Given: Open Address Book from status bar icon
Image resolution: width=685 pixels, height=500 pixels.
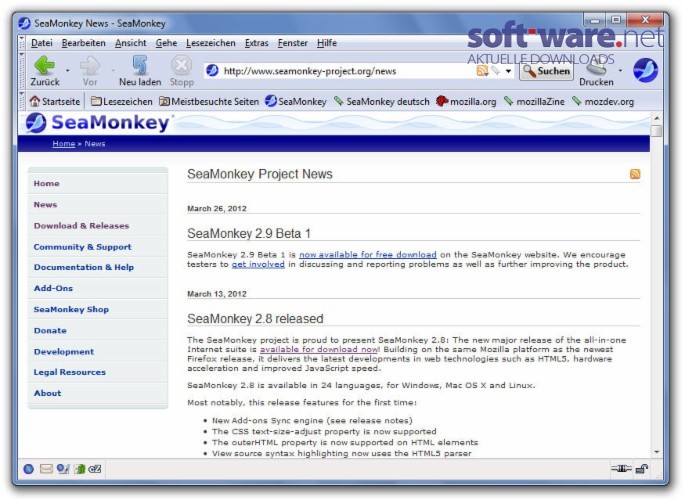Looking at the screenshot, I should (x=80, y=469).
